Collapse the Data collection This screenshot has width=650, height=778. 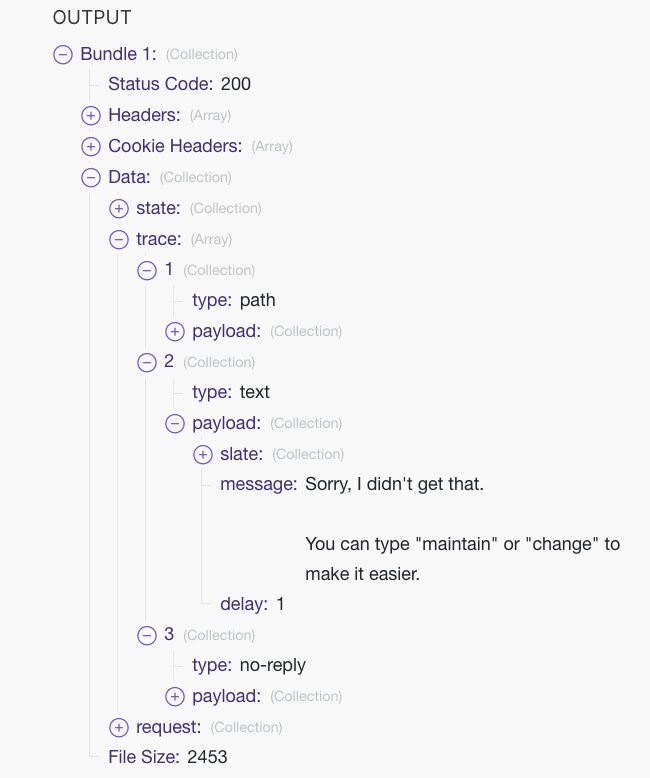(91, 178)
